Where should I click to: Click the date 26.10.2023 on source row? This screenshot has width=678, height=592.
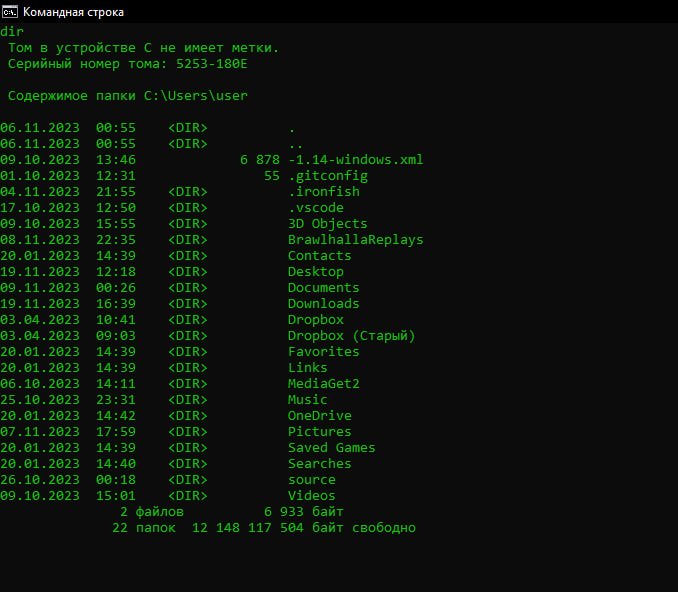click(40, 480)
